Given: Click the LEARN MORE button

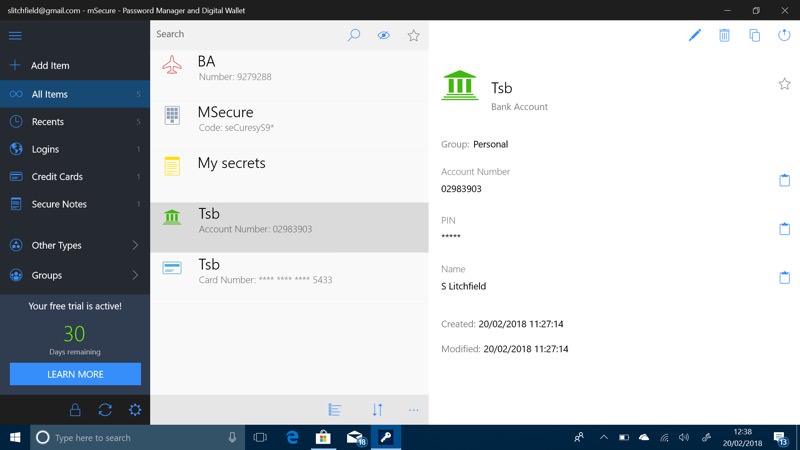Looking at the screenshot, I should (x=75, y=374).
